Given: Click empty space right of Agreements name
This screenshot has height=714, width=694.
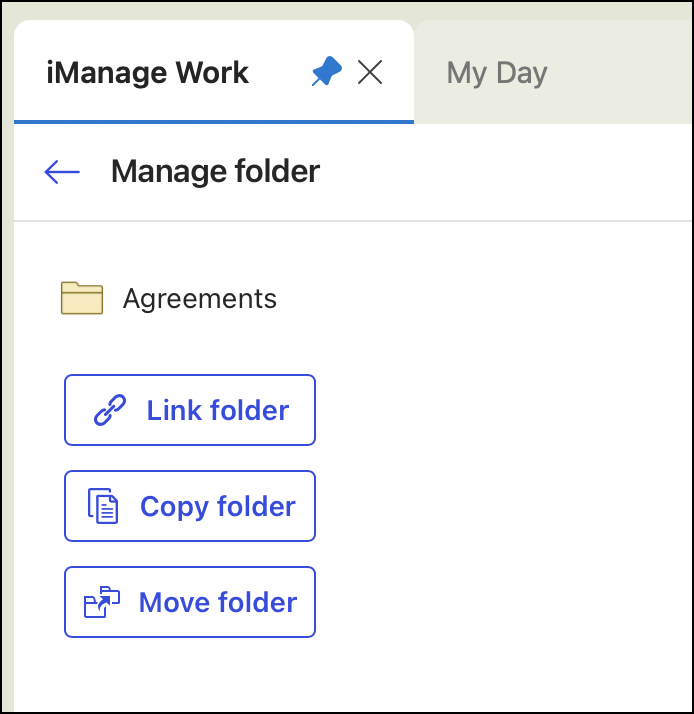Looking at the screenshot, I should pyautogui.click(x=480, y=298).
